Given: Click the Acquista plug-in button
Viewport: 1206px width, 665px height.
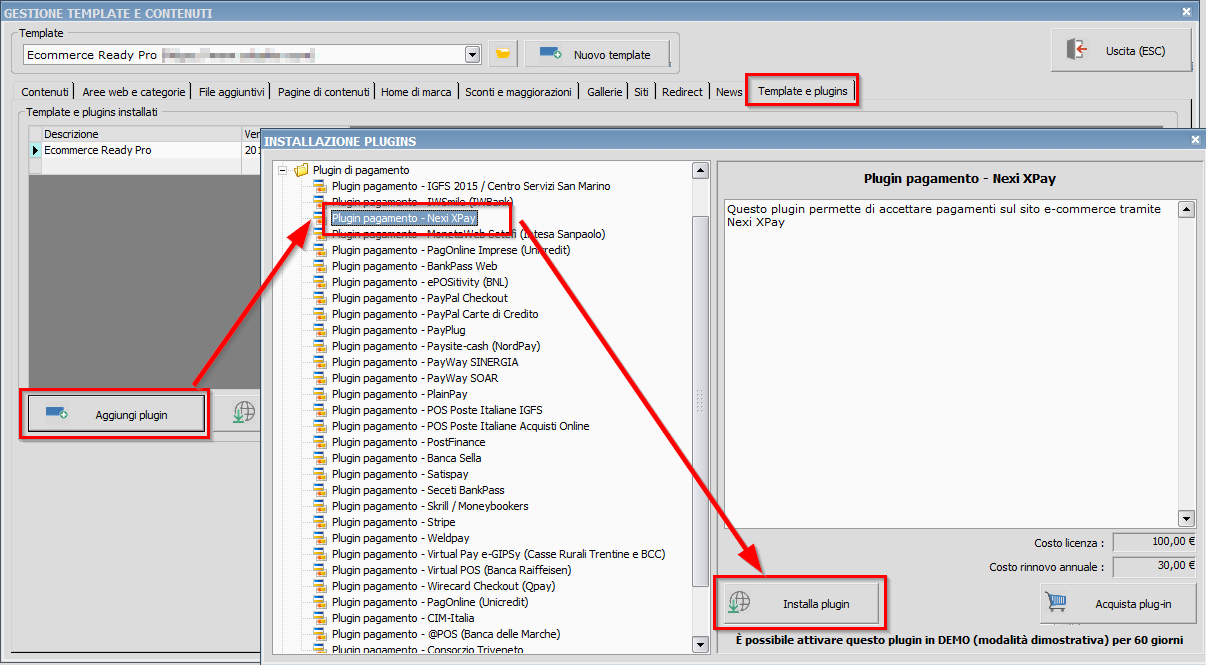Looking at the screenshot, I should tap(1118, 604).
